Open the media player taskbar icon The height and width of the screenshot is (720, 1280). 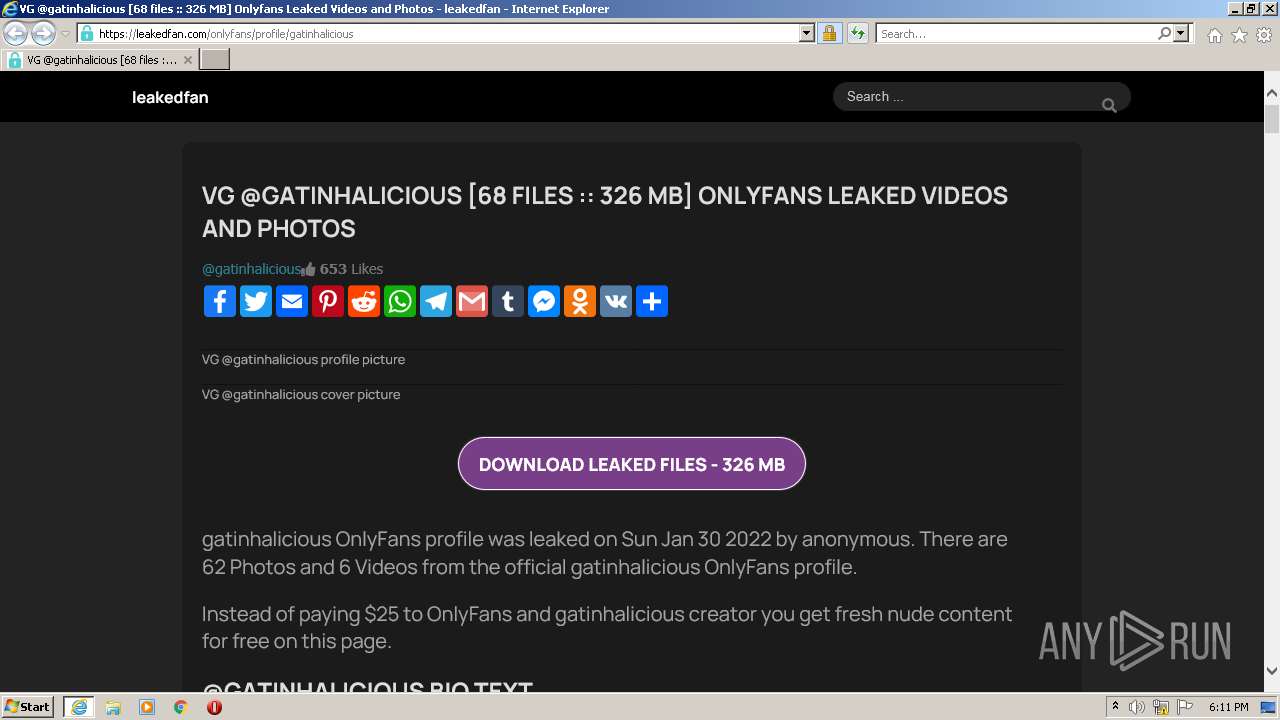pos(147,707)
